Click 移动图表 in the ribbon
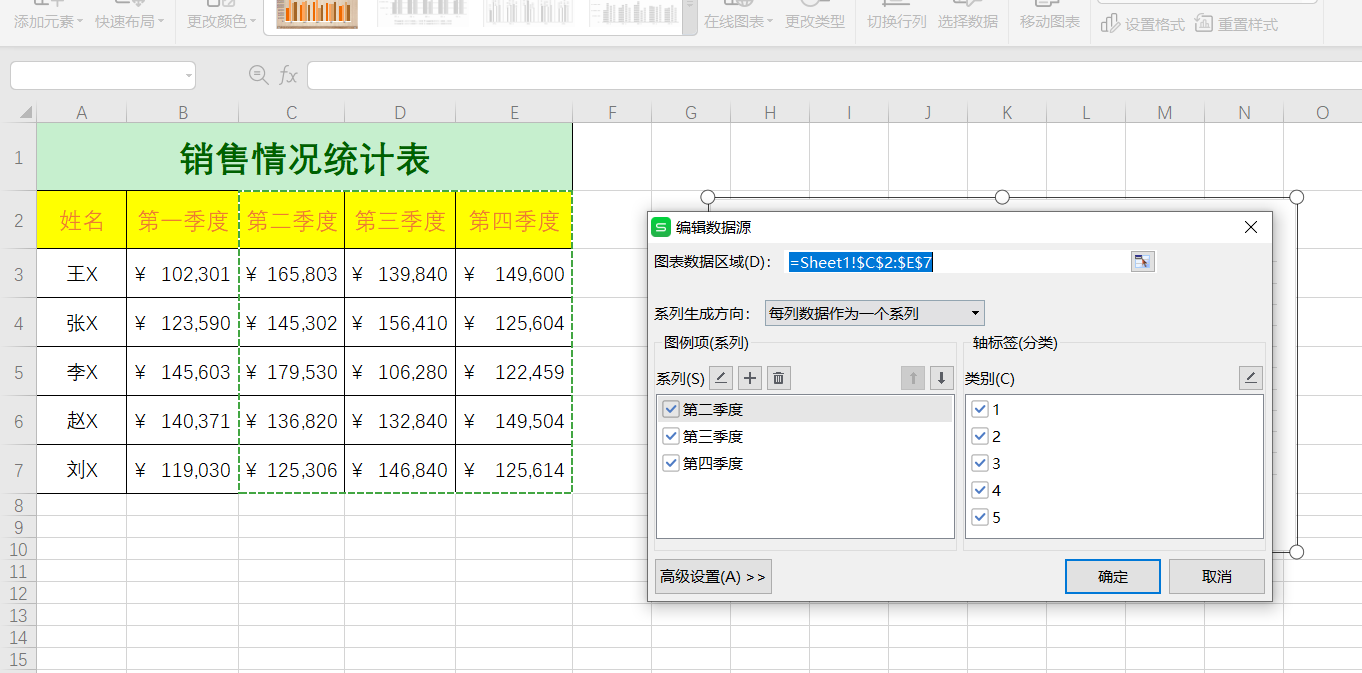 tap(1050, 21)
